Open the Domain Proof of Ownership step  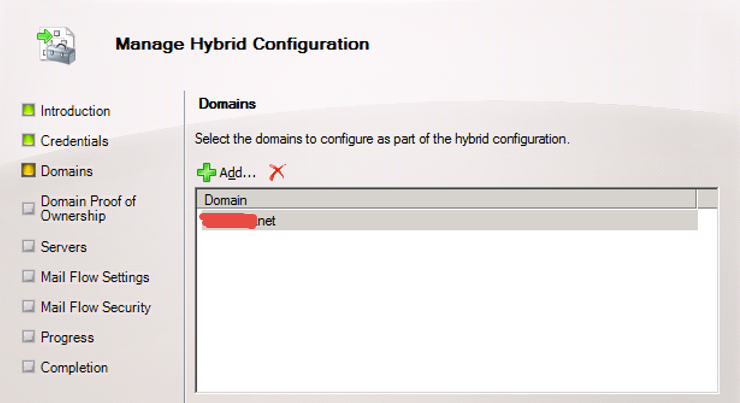[88, 208]
